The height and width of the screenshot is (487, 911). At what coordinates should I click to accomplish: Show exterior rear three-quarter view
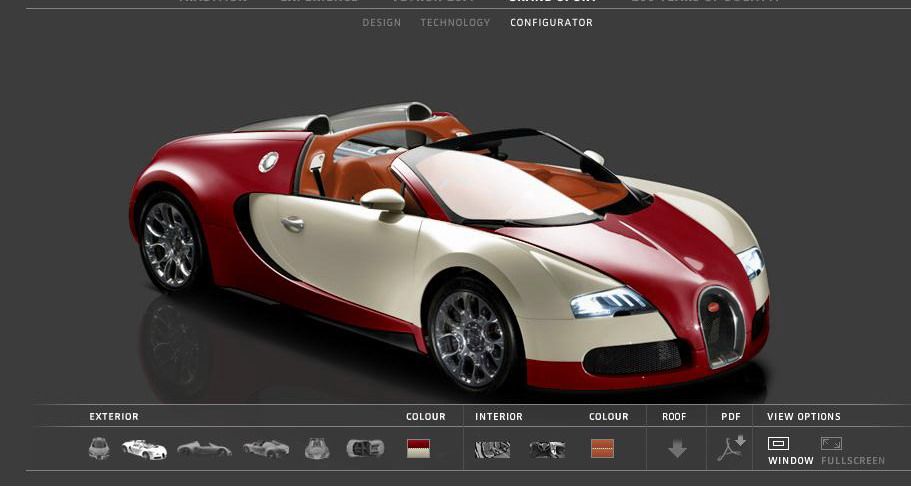[266, 448]
